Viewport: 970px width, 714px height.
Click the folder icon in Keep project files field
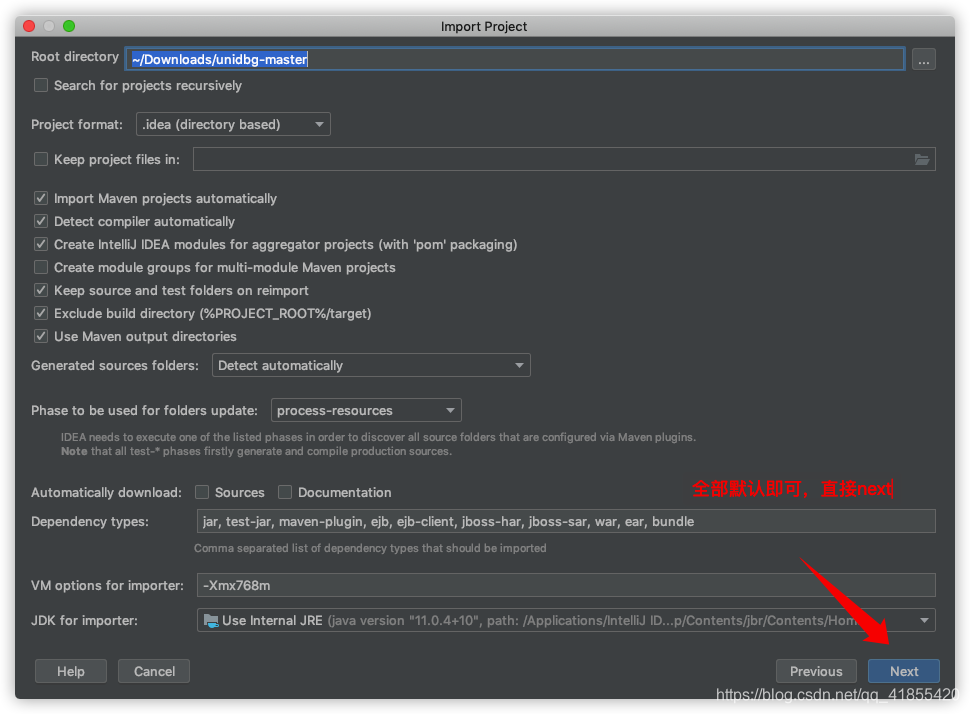[x=922, y=160]
